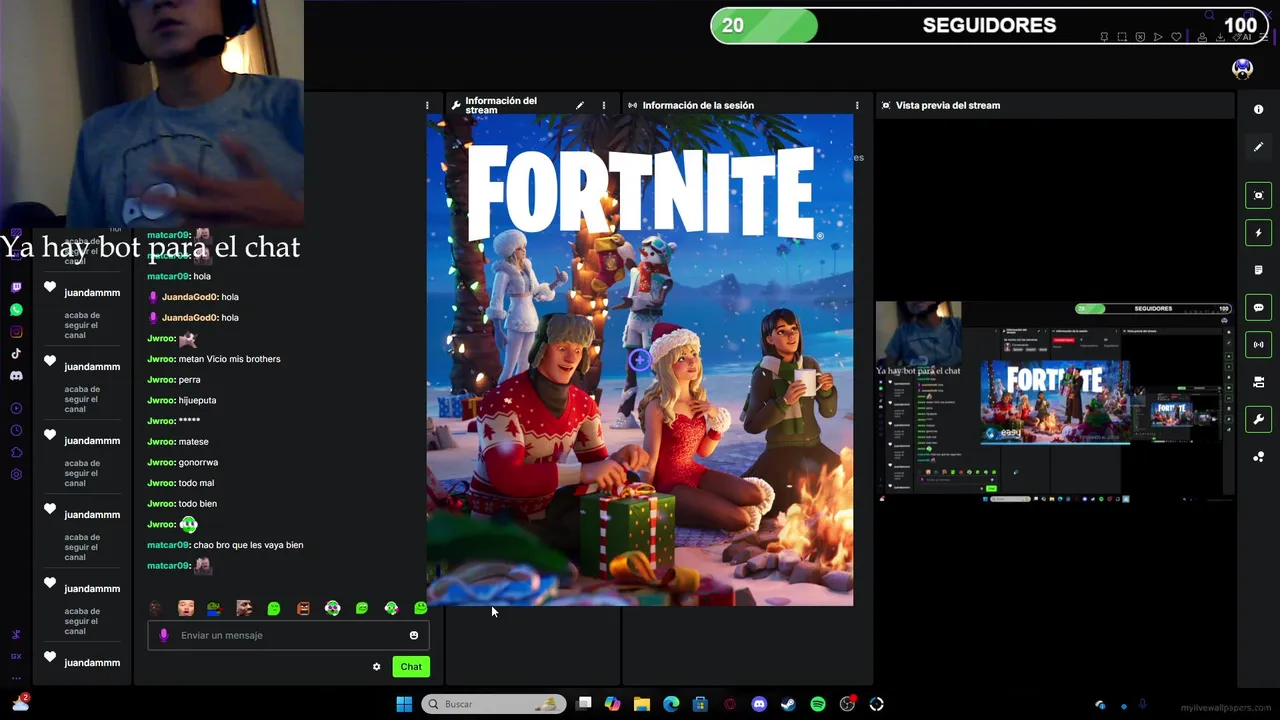Open browser settings gear in left sidebar

(16, 474)
